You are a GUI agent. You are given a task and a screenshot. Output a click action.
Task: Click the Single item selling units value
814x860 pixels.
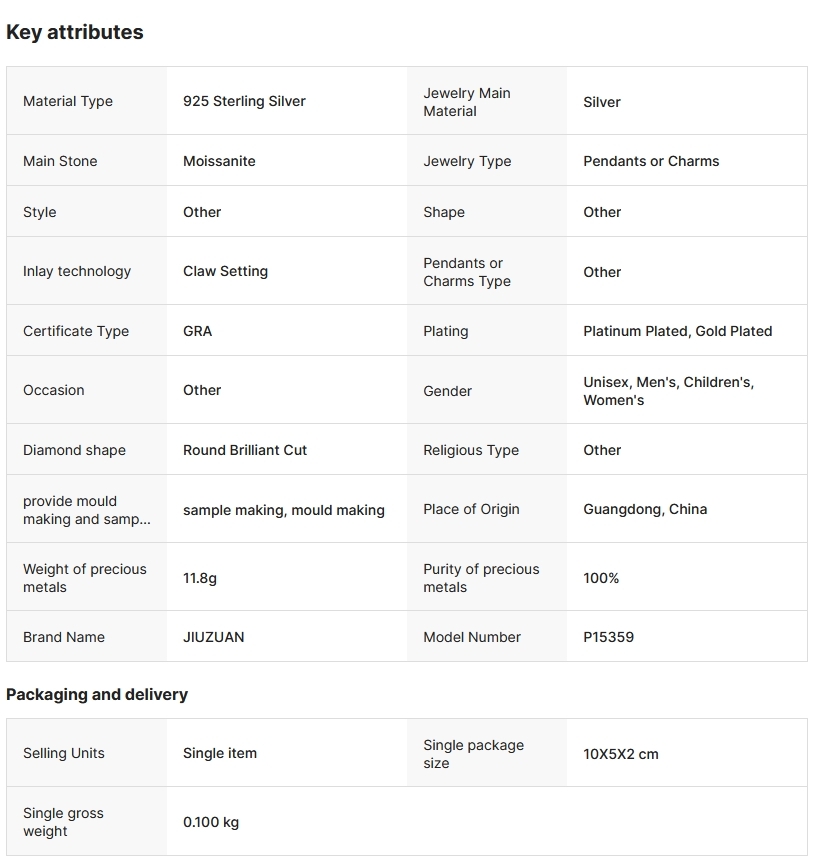point(220,753)
